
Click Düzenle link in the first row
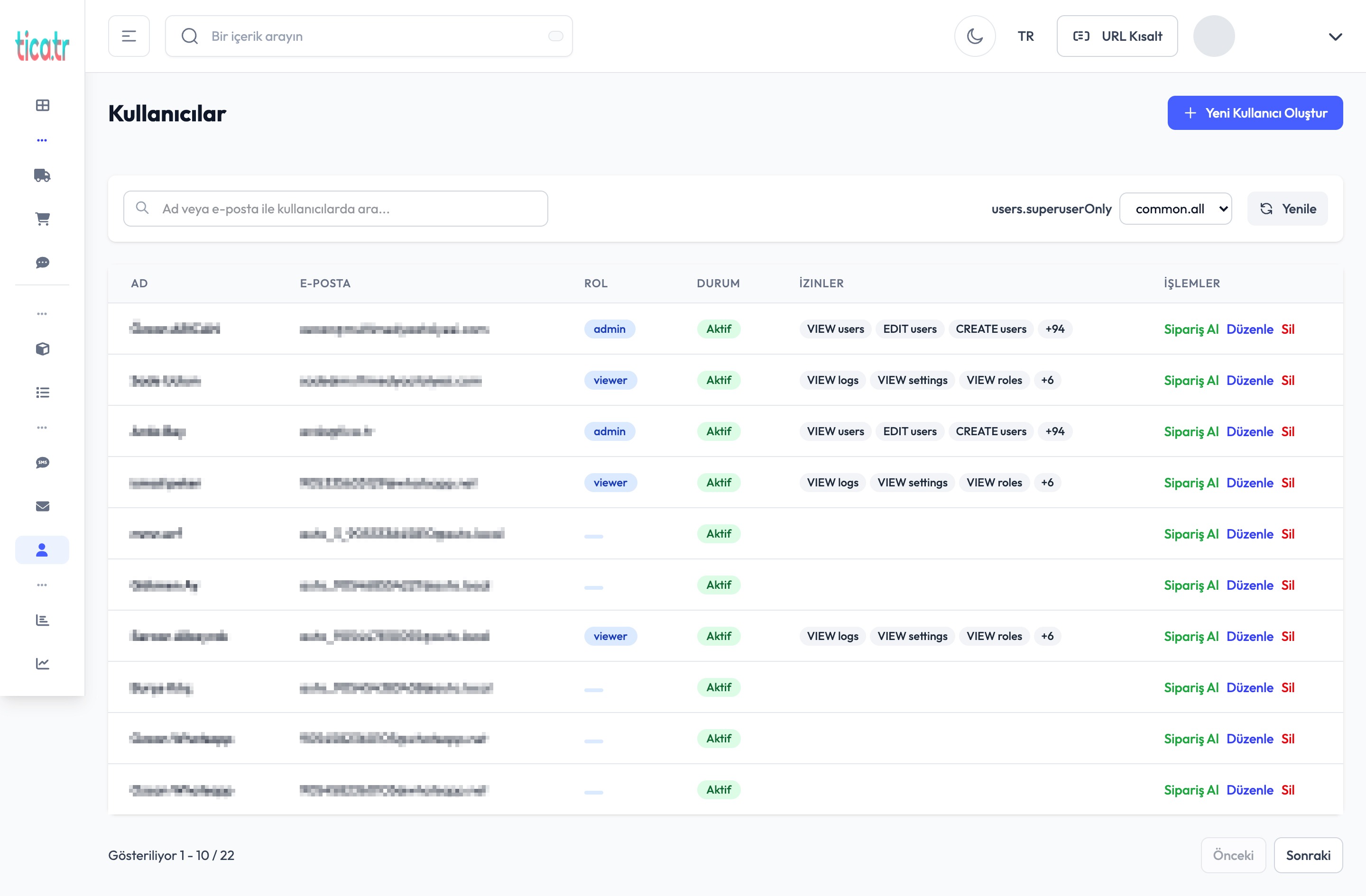click(1249, 329)
